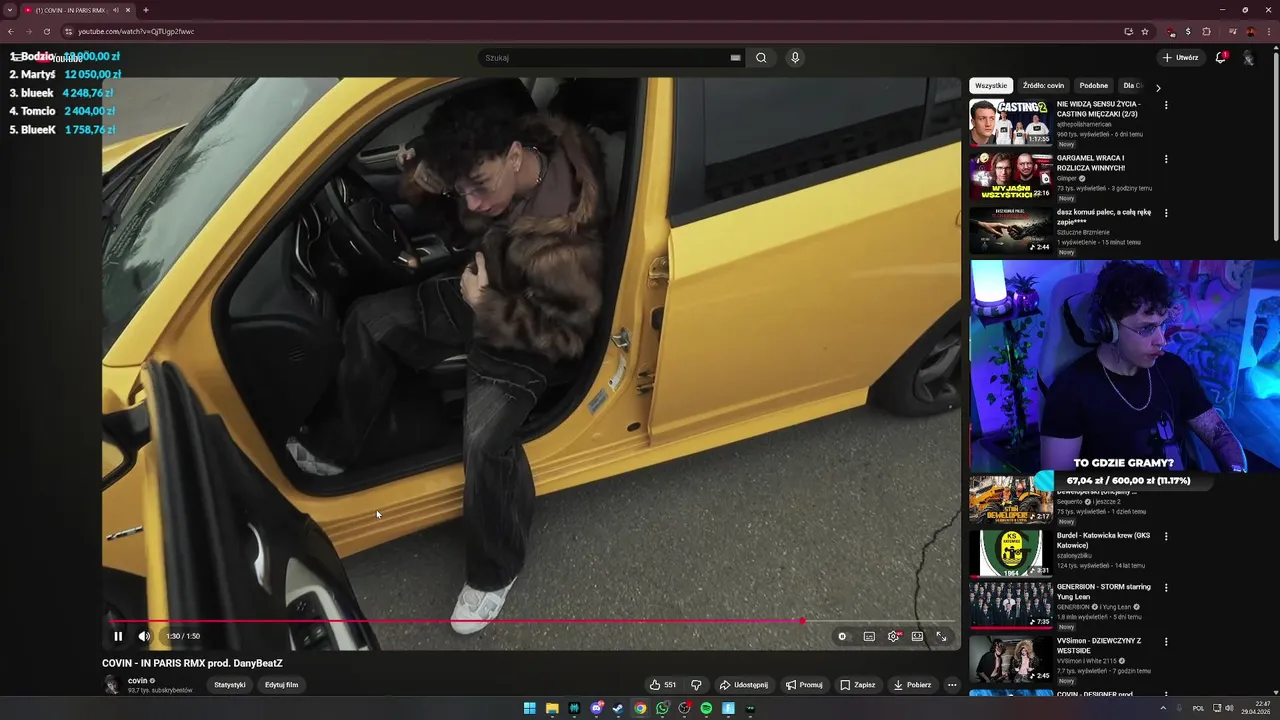The width and height of the screenshot is (1280, 720).
Task: Open Steam from the taskbar
Action: tap(618, 708)
